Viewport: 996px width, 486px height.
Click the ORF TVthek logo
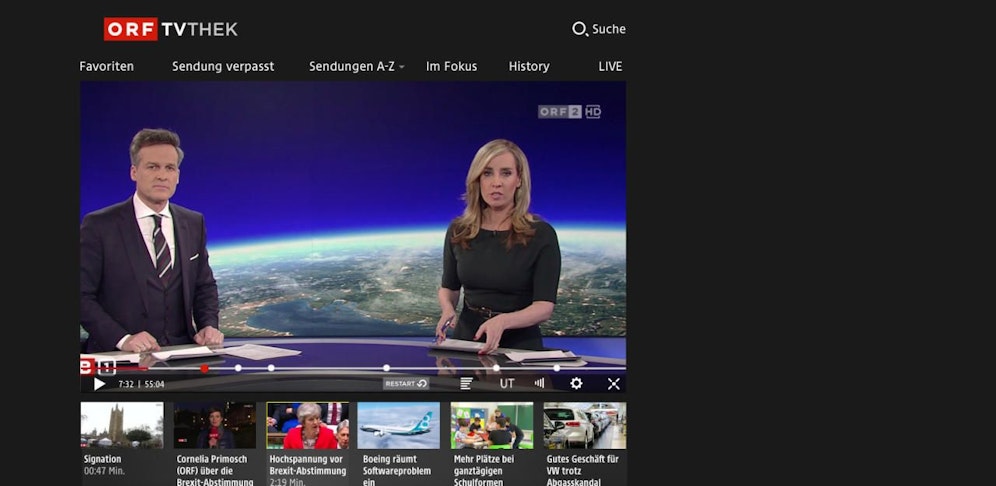pyautogui.click(x=171, y=29)
